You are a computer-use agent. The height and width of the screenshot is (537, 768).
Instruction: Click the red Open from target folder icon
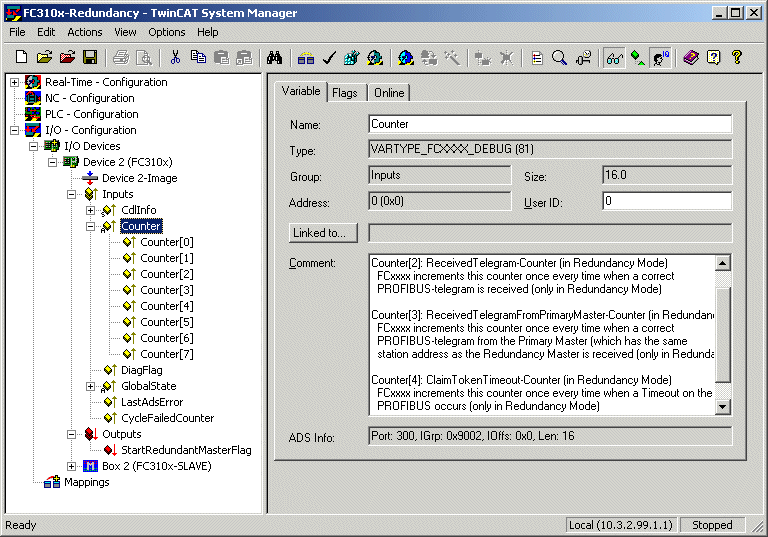click(x=67, y=57)
